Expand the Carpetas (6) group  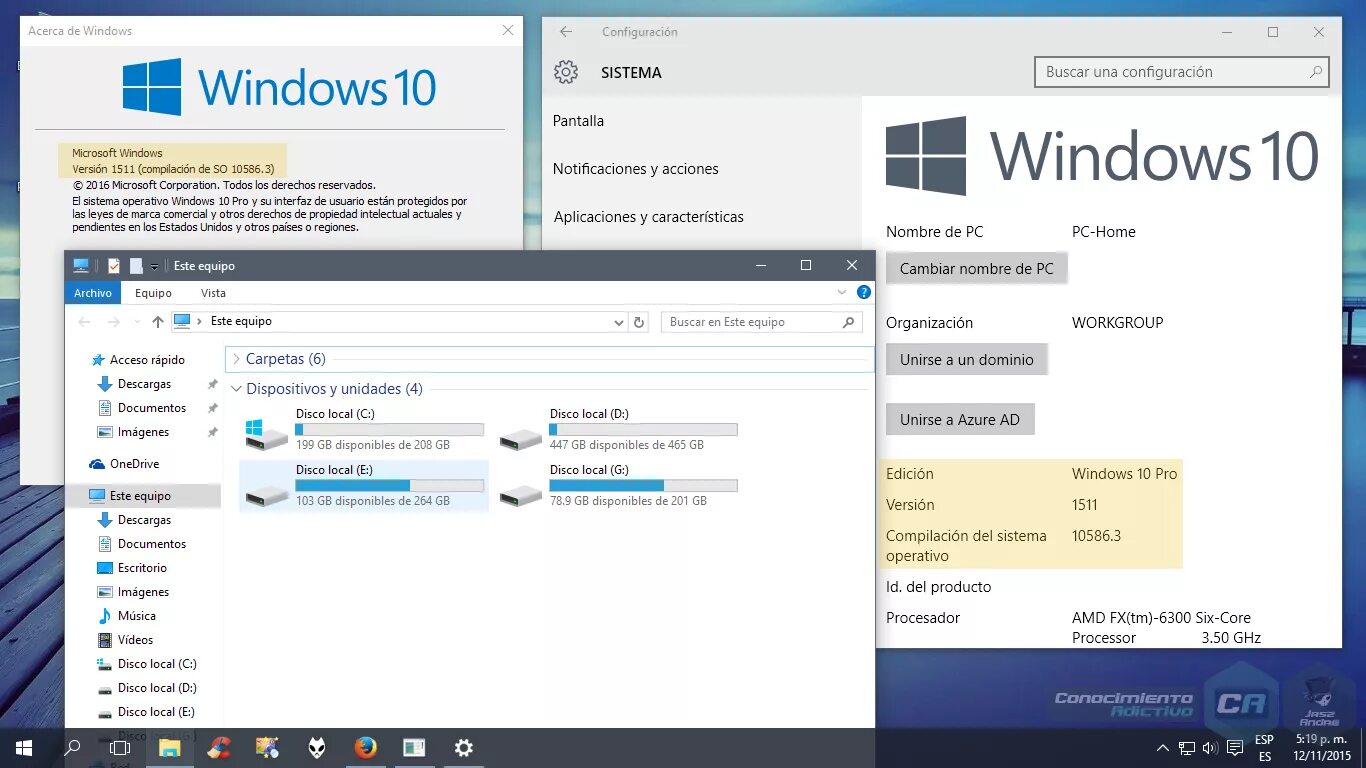[x=235, y=359]
